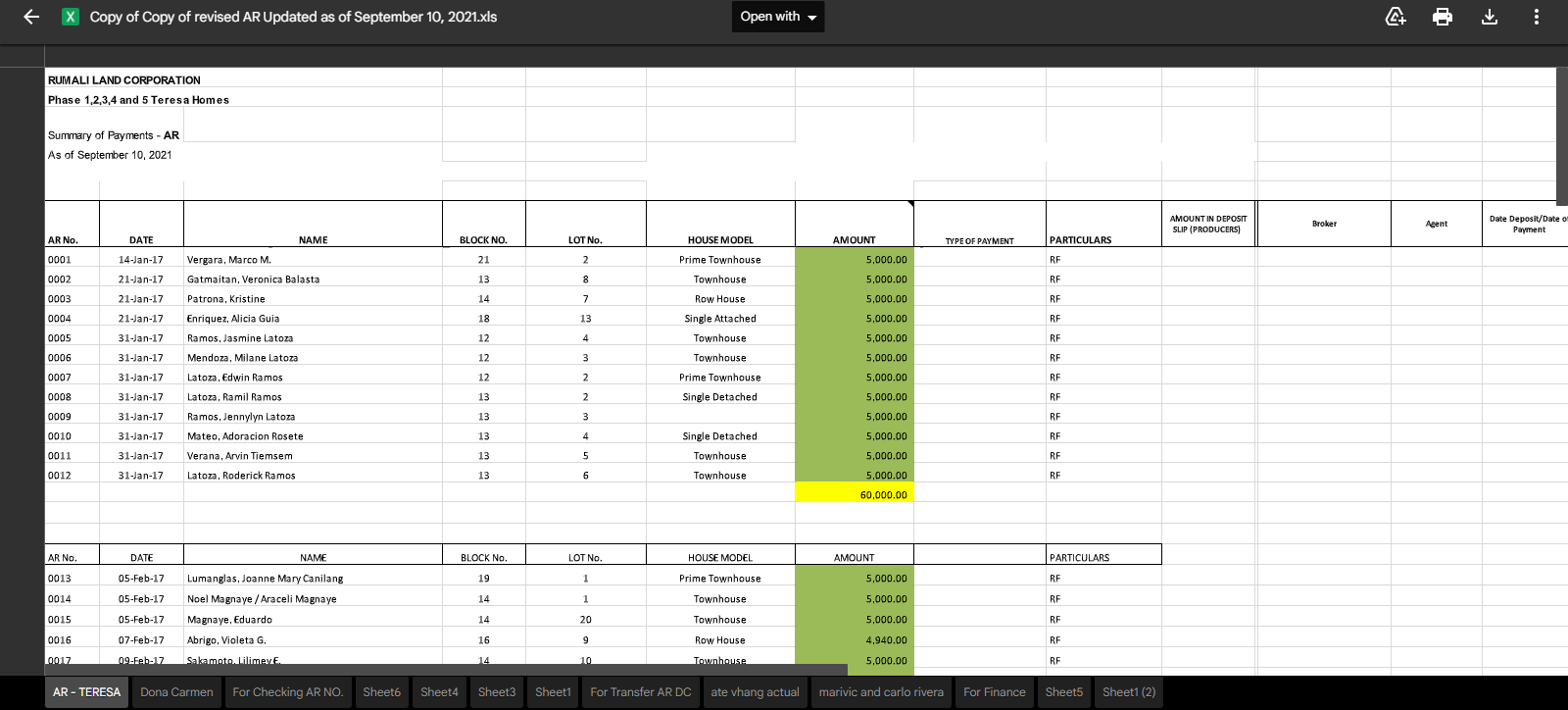This screenshot has height=710, width=1568.
Task: Click the name Gatmaitan, Veronica Balasta
Action: [x=254, y=279]
